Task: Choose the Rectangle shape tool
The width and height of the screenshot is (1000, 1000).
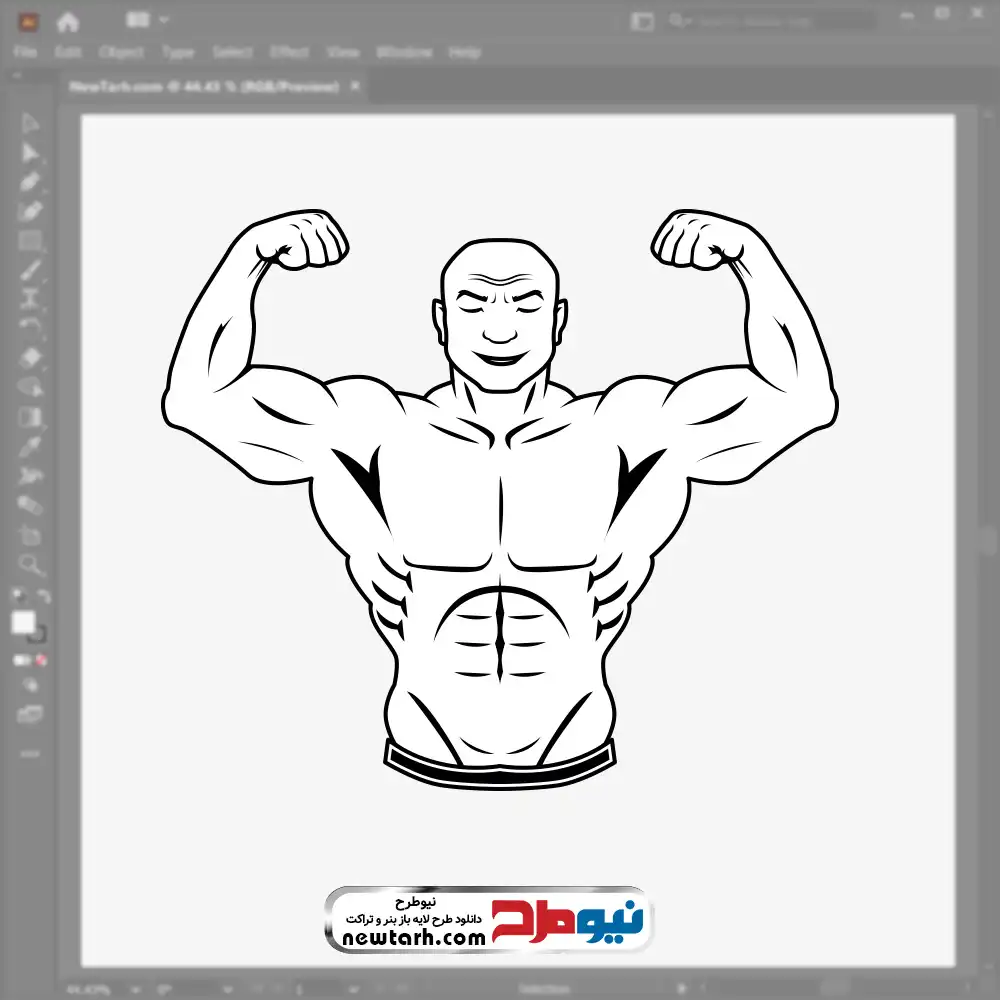Action: click(x=30, y=240)
